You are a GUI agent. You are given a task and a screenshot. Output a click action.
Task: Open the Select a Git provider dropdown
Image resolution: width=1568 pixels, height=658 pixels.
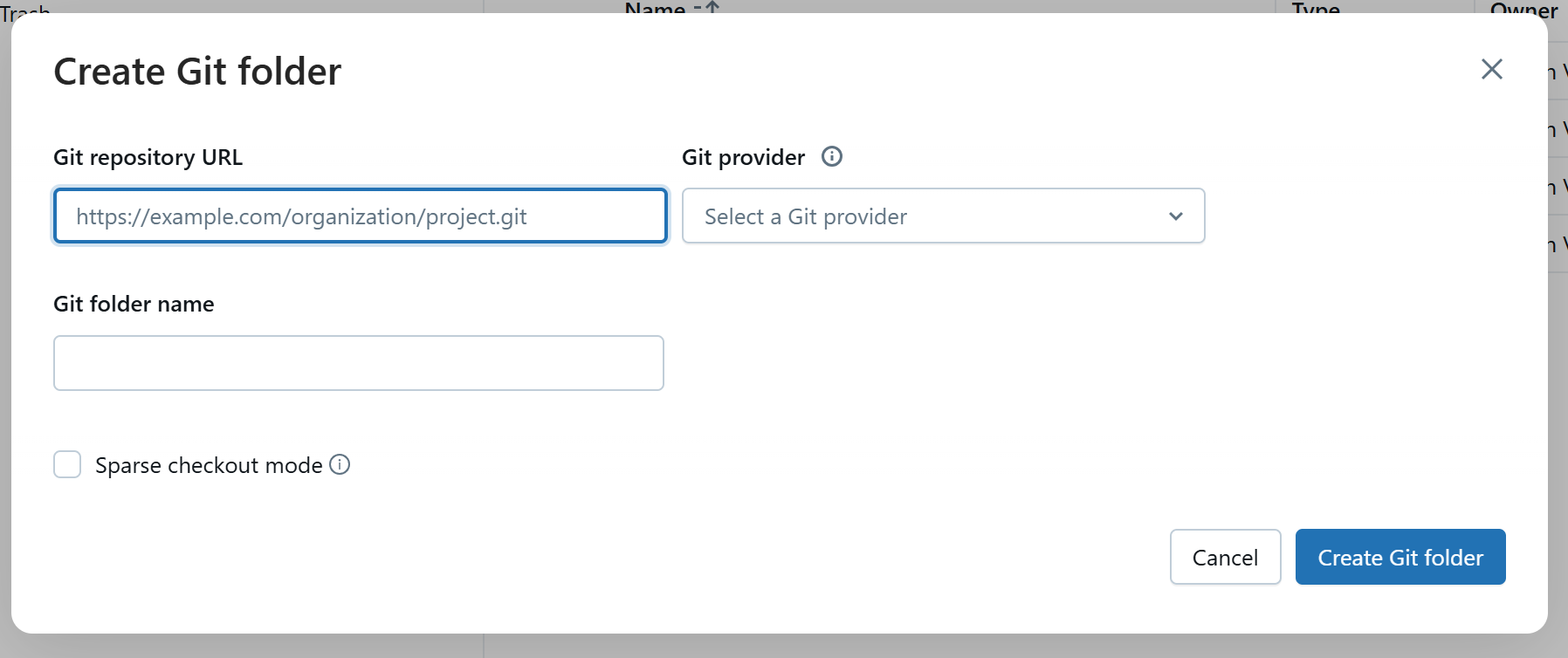coord(942,216)
